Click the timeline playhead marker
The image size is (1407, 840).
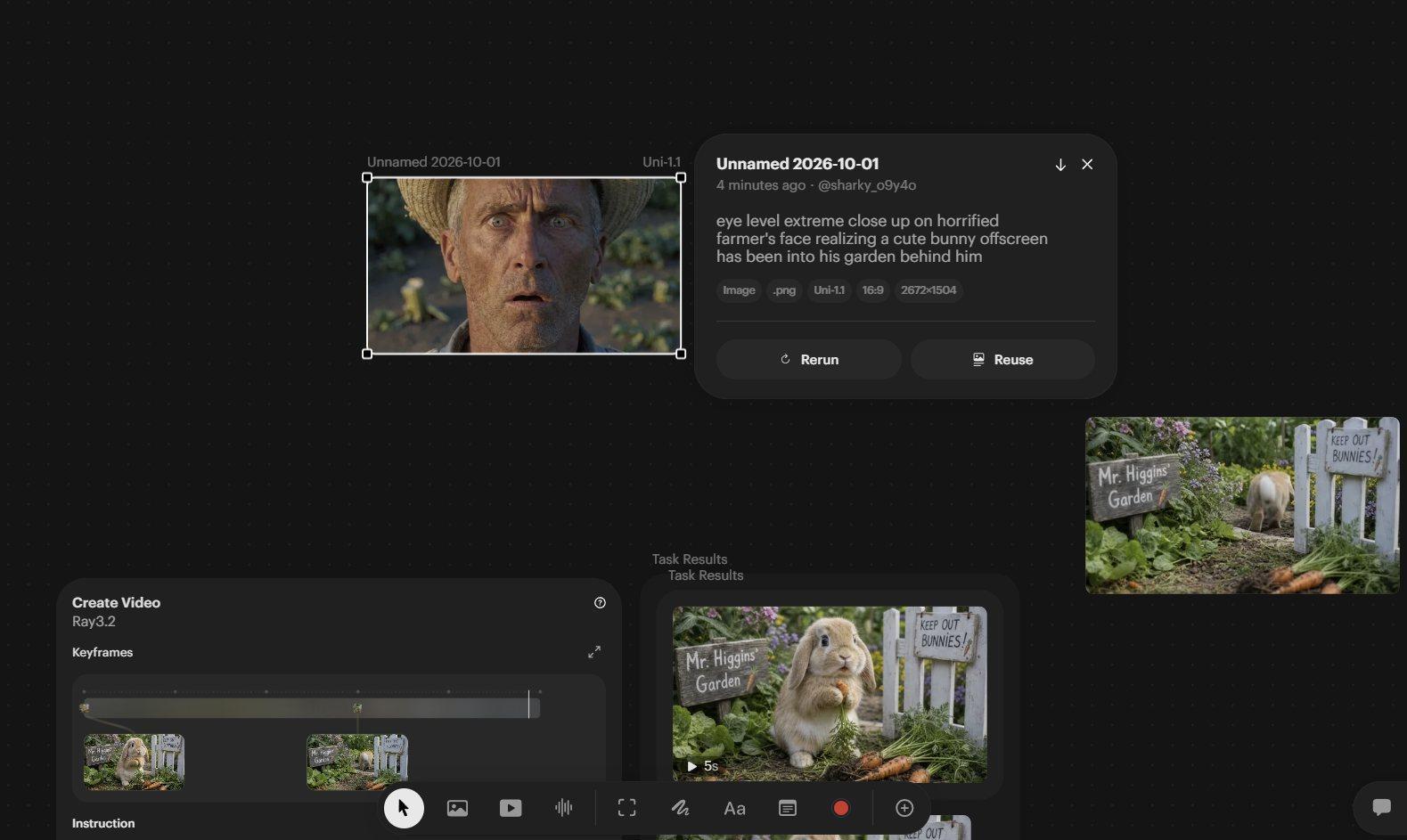click(x=528, y=704)
